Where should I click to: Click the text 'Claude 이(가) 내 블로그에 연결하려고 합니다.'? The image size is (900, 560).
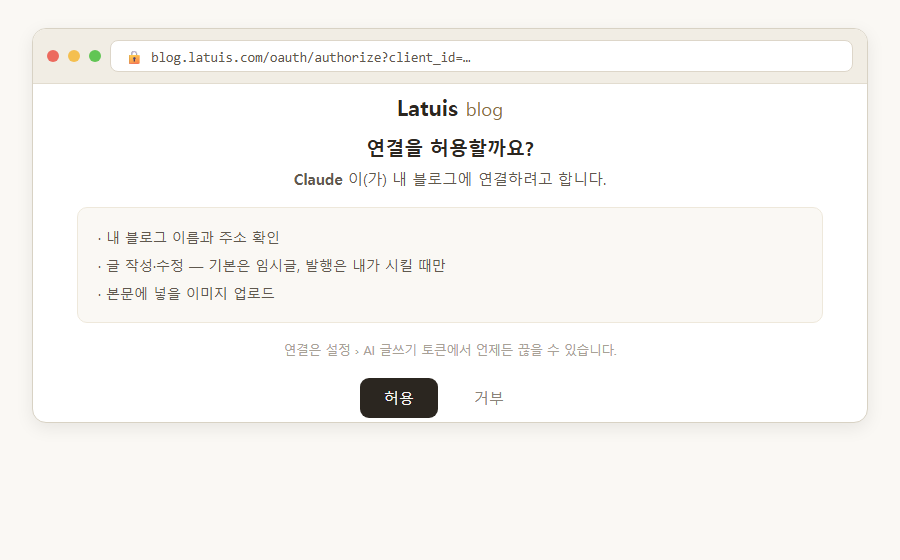point(450,179)
